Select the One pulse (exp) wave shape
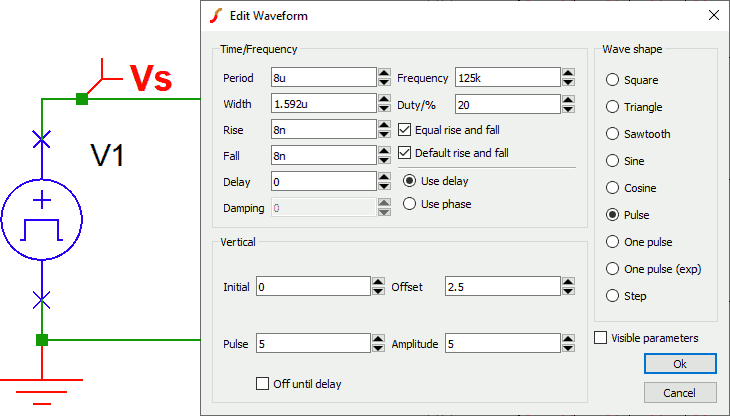The image size is (730, 416). [612, 269]
